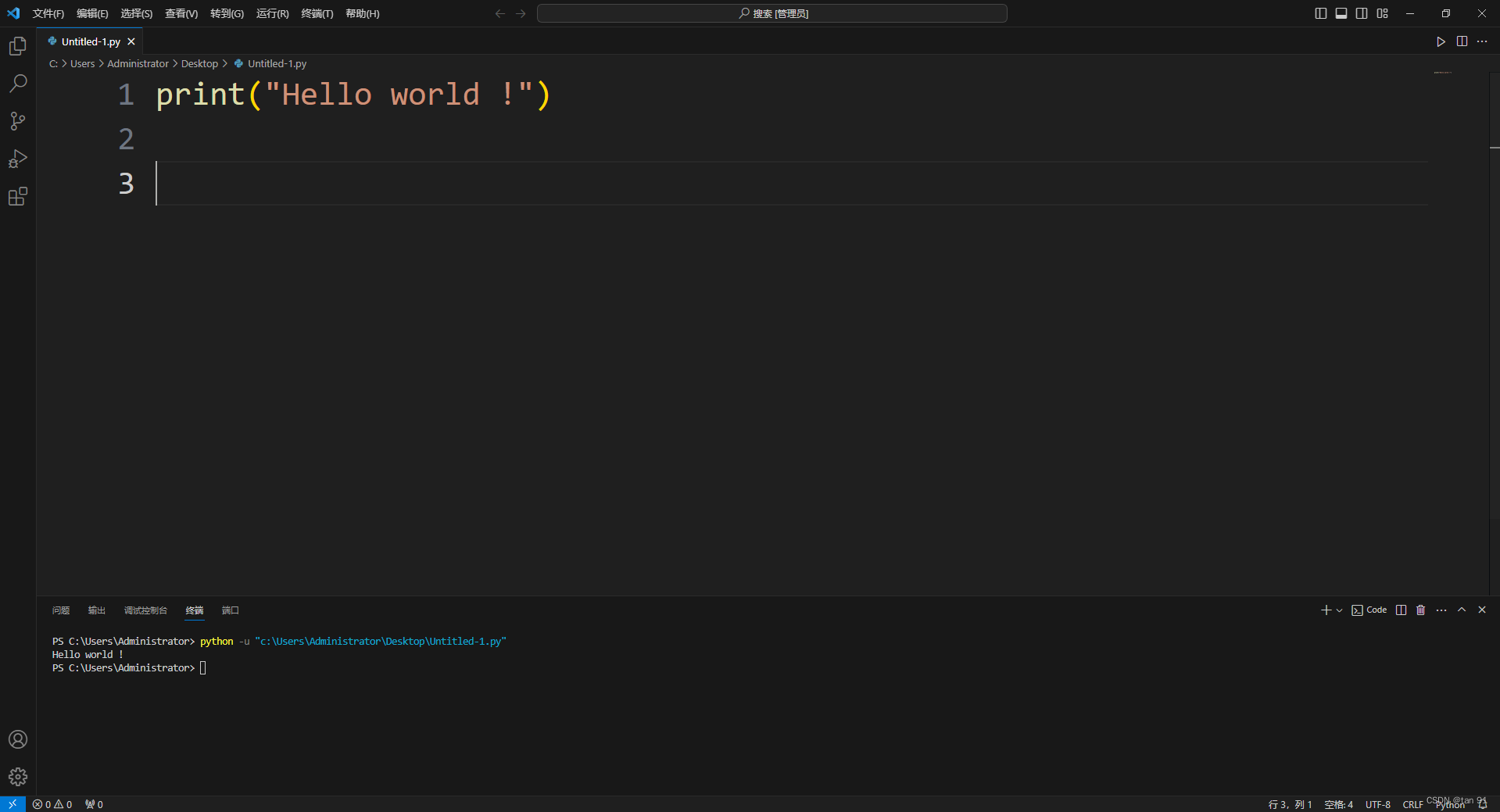Expand the Desktop breadcrumb
1500x812 pixels.
pos(199,64)
